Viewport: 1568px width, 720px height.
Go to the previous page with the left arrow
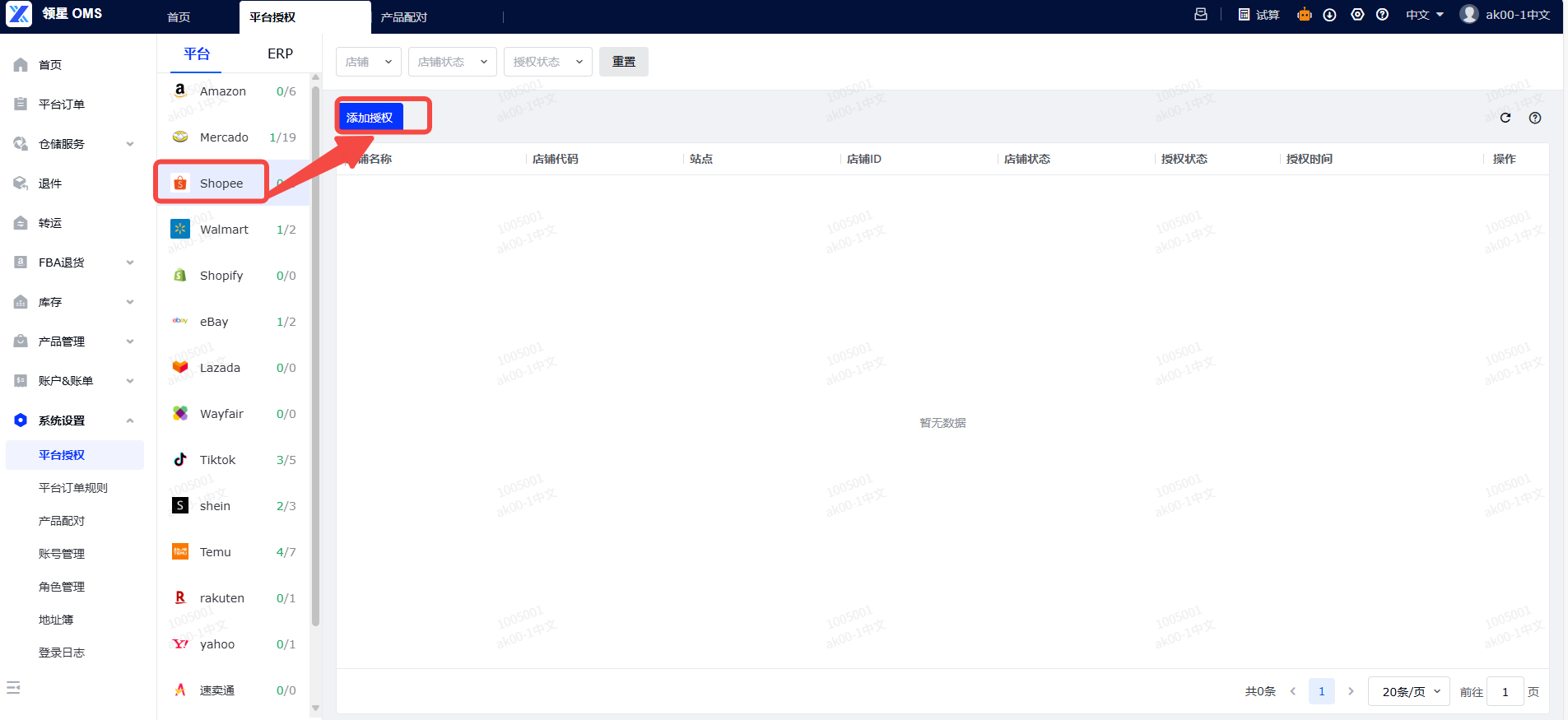pyautogui.click(x=1293, y=691)
